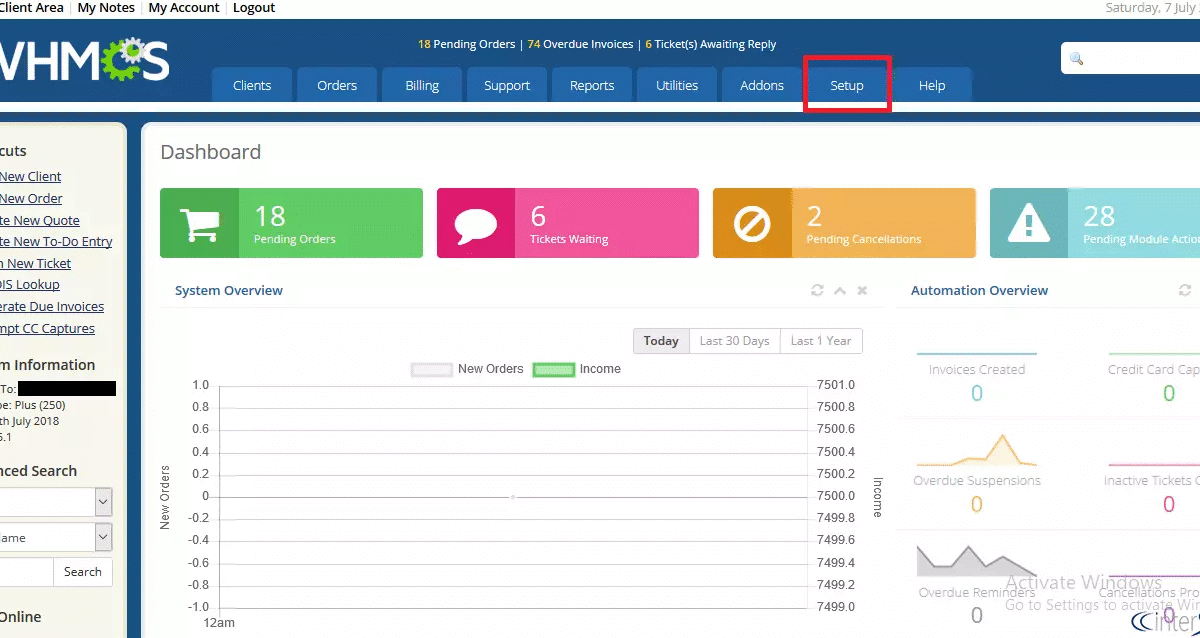Refresh the System Overview widget
Screen dimensions: 1200x638
[x=816, y=290]
